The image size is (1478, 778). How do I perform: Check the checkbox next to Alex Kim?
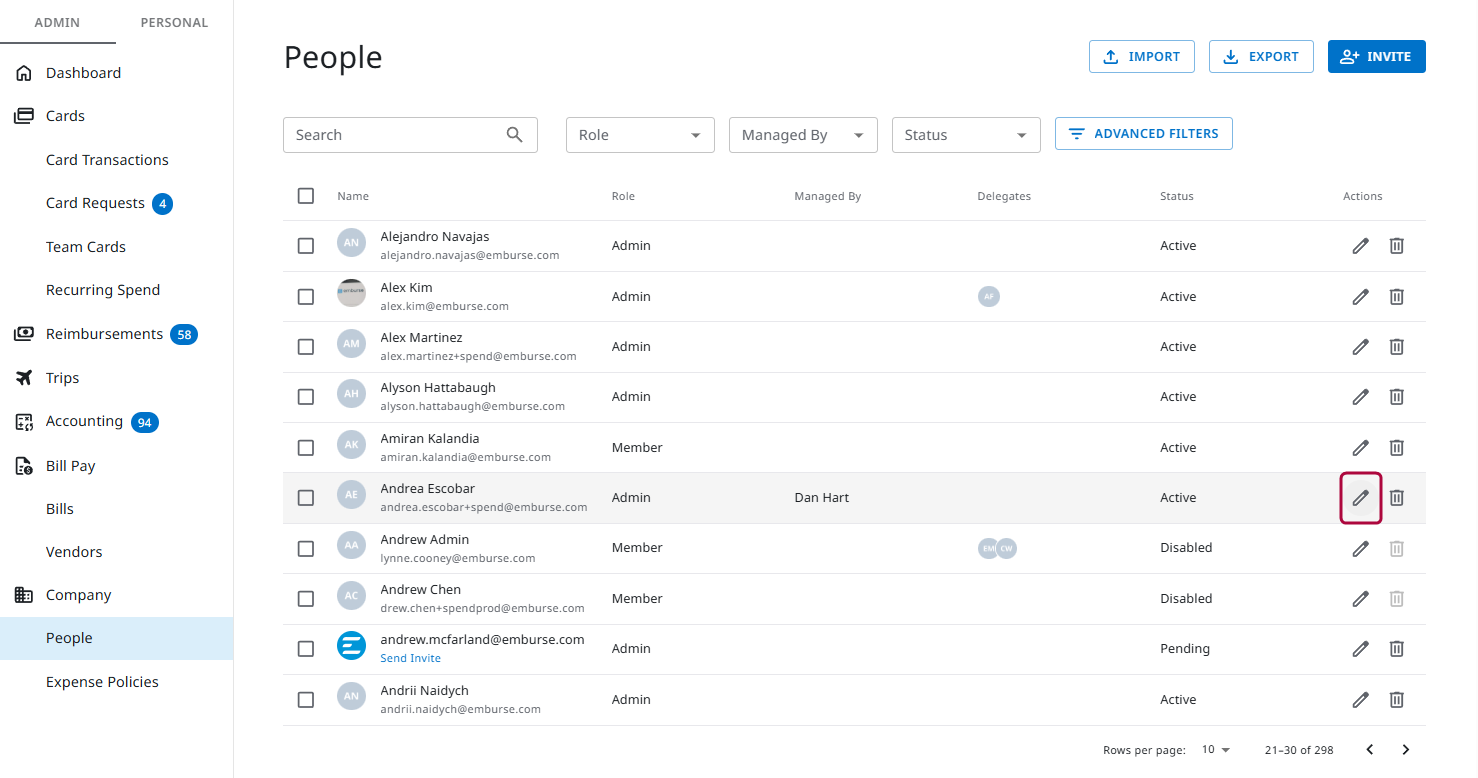(x=305, y=295)
